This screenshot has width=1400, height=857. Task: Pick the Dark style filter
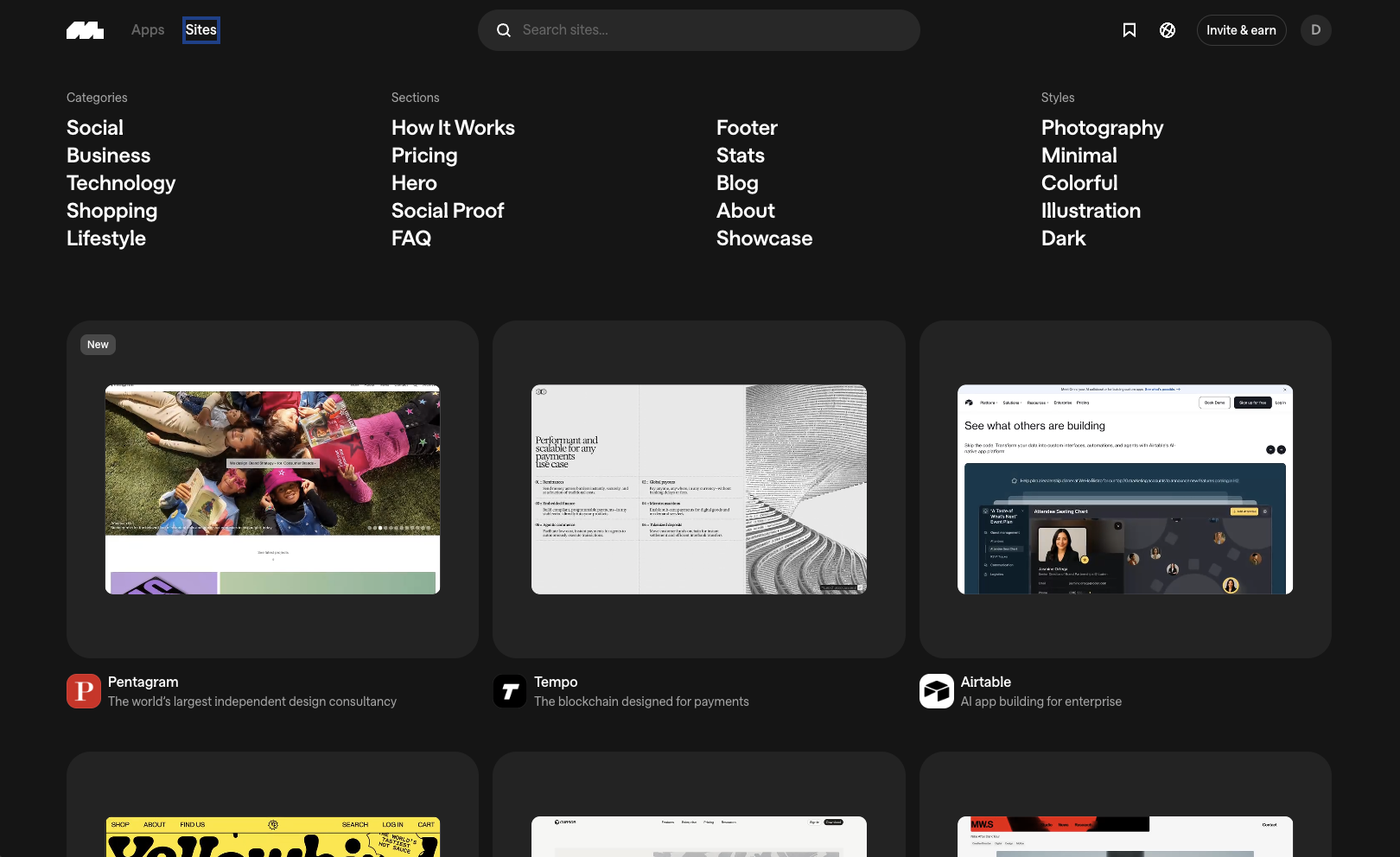click(1063, 238)
